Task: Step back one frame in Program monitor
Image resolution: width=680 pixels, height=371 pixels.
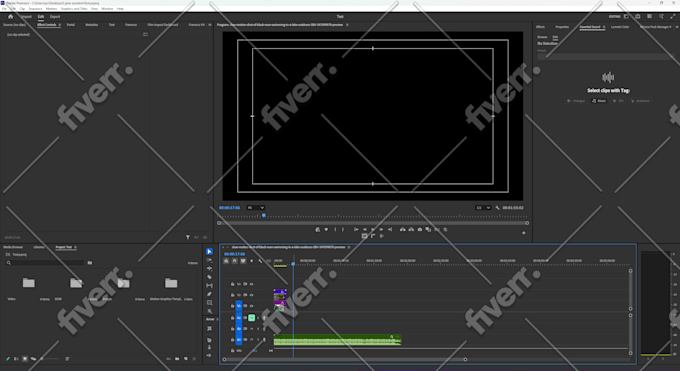Action: pos(365,230)
